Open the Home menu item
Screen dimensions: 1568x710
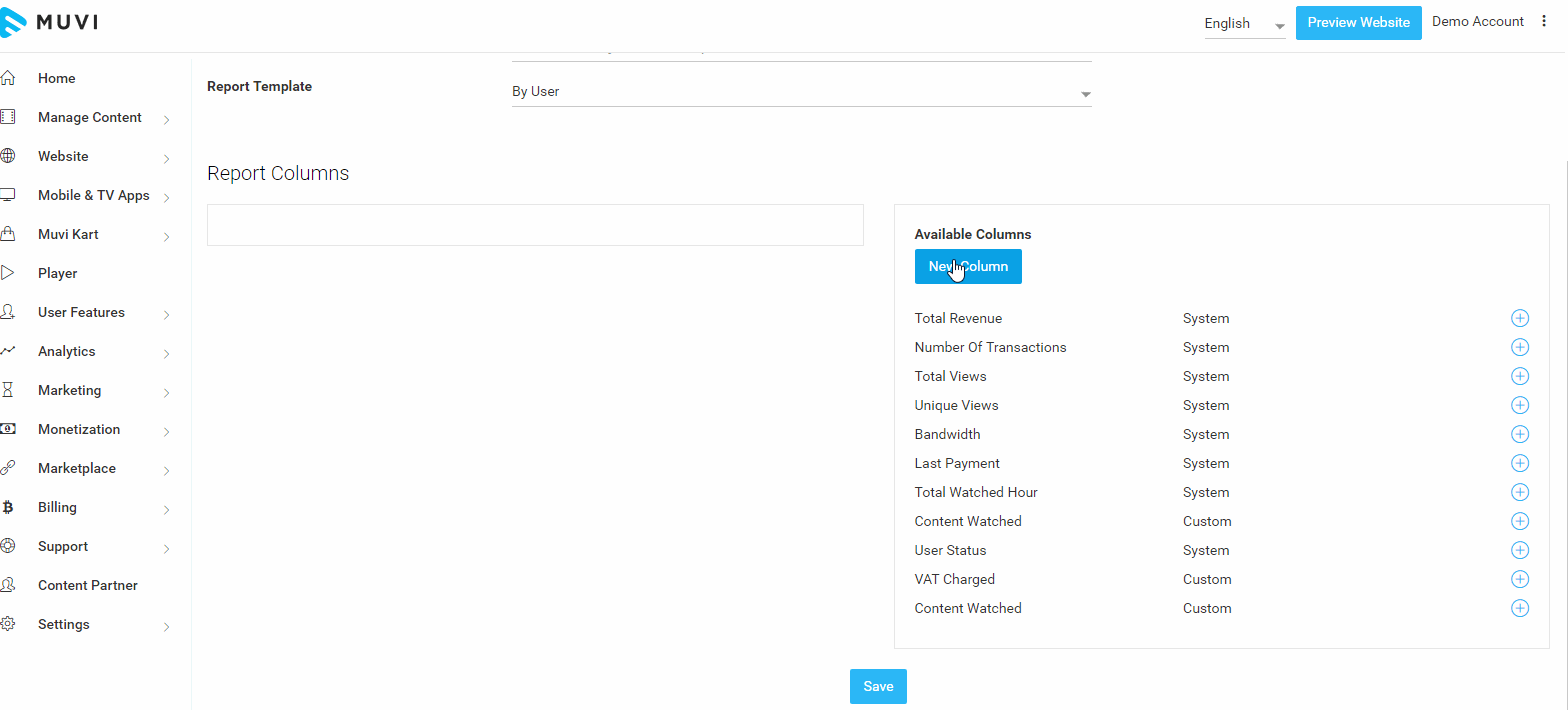point(56,78)
